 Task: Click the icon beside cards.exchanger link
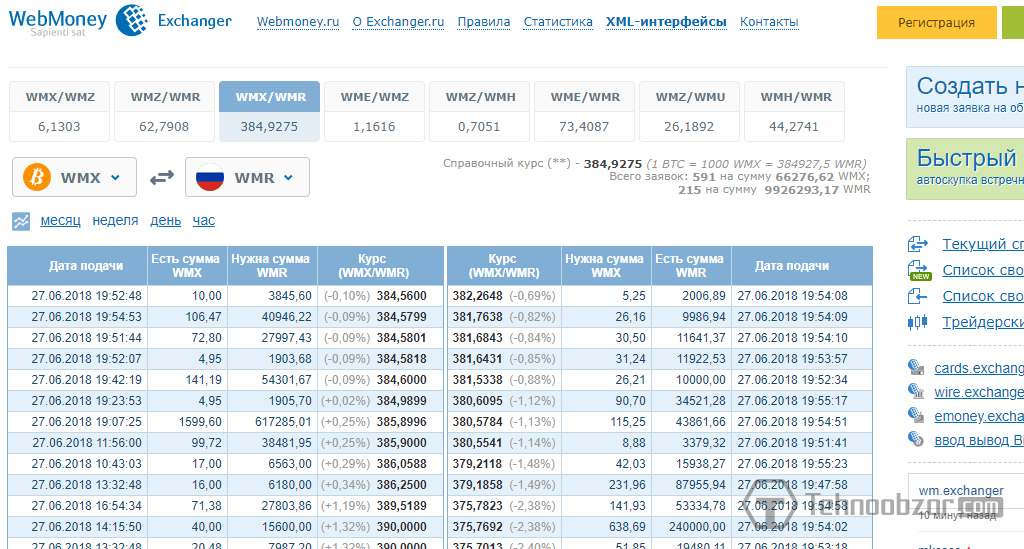916,368
